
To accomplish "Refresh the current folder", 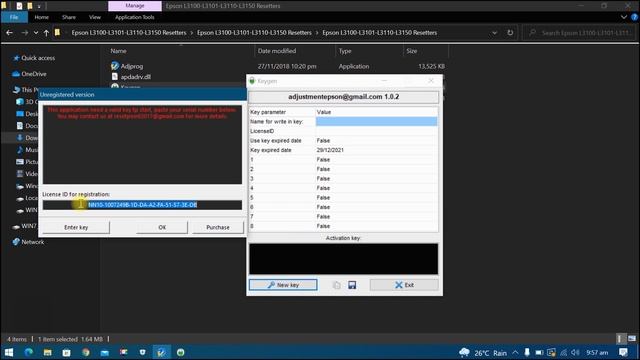I will tap(510, 33).
